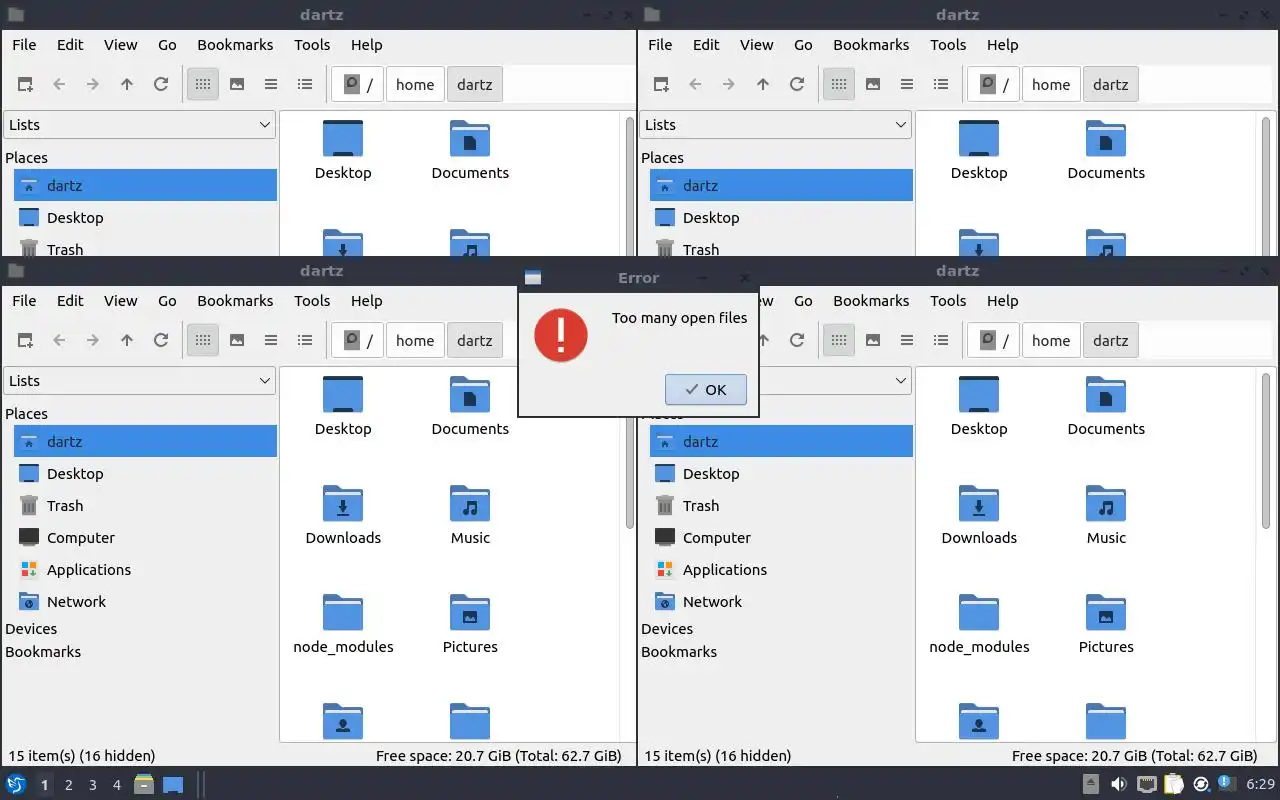Select Computer in lower-left window sidebar
1280x800 pixels.
145,538
